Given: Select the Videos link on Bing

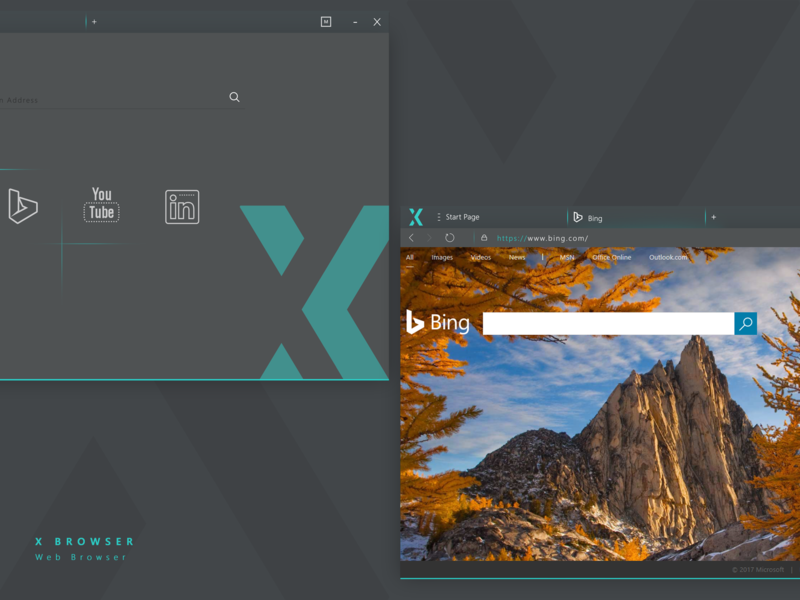Looking at the screenshot, I should point(482,257).
